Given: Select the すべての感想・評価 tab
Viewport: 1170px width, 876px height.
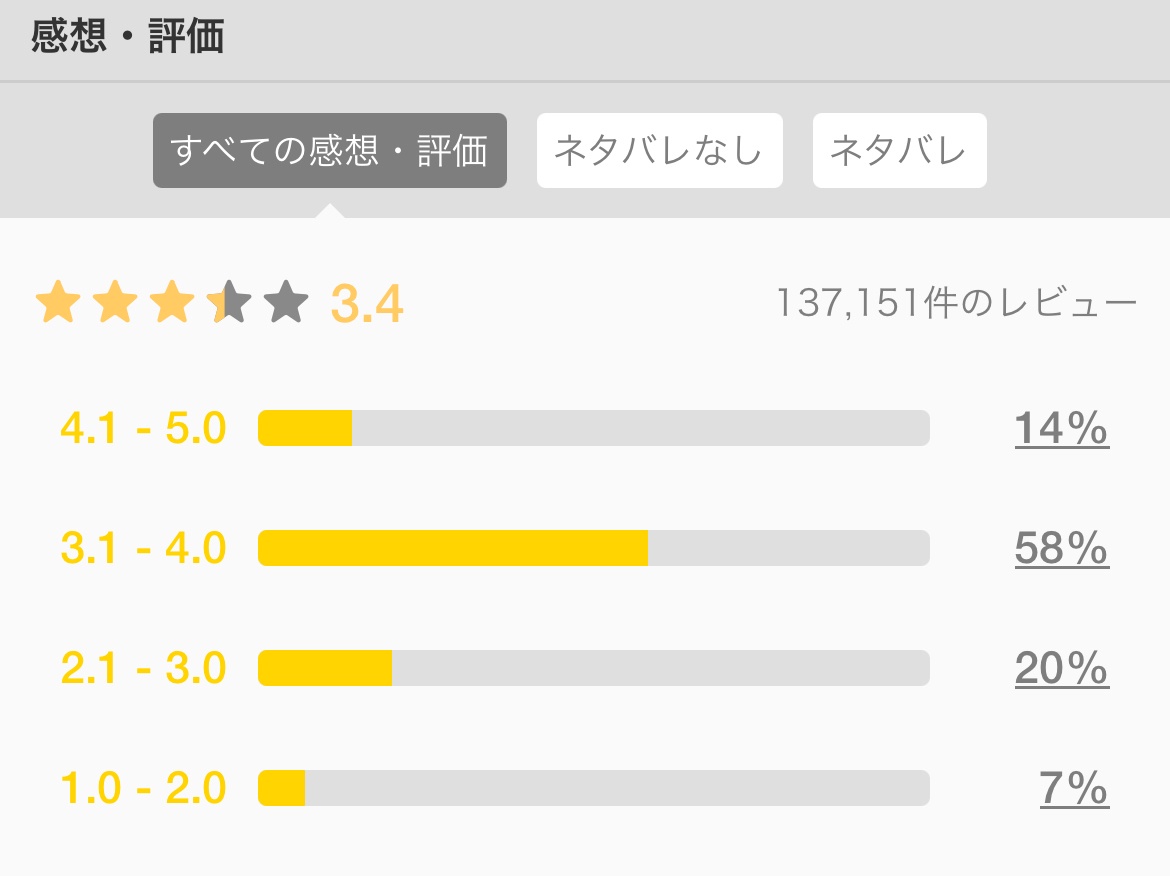Looking at the screenshot, I should click(x=329, y=151).
